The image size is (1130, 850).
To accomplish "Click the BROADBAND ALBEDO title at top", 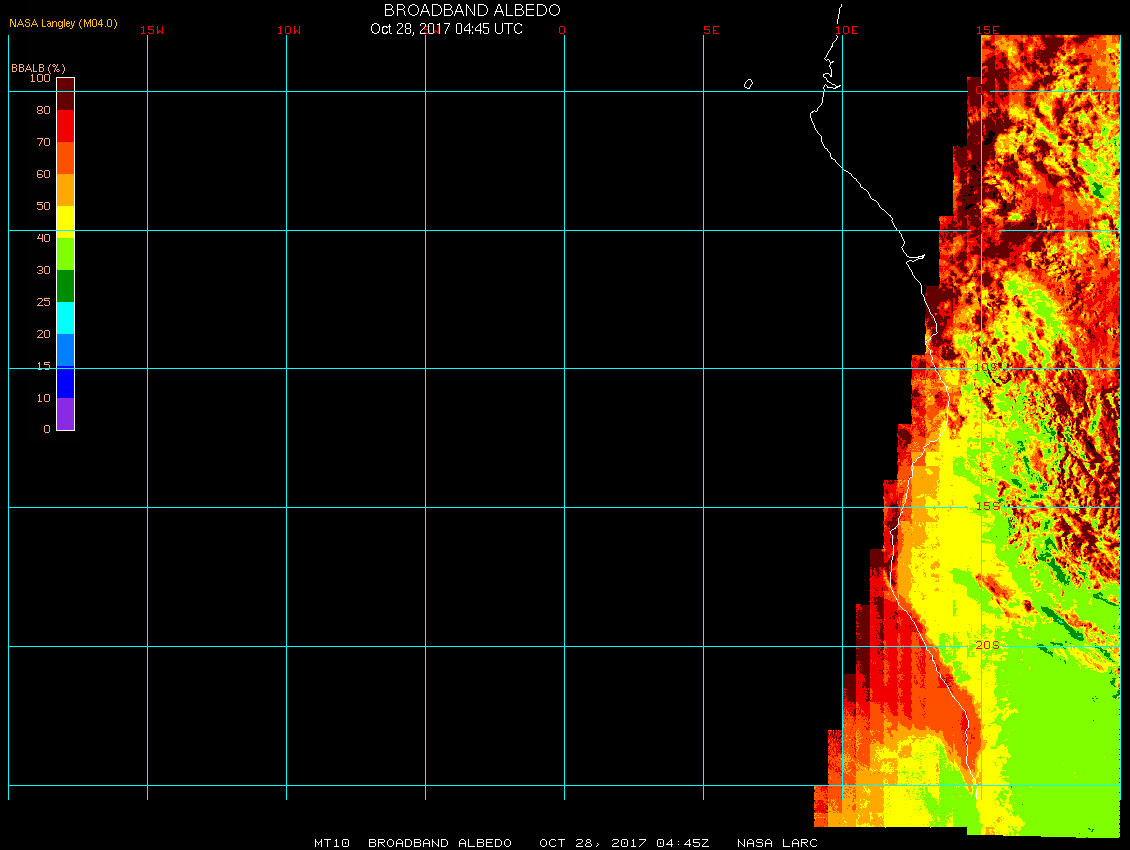I will point(472,10).
